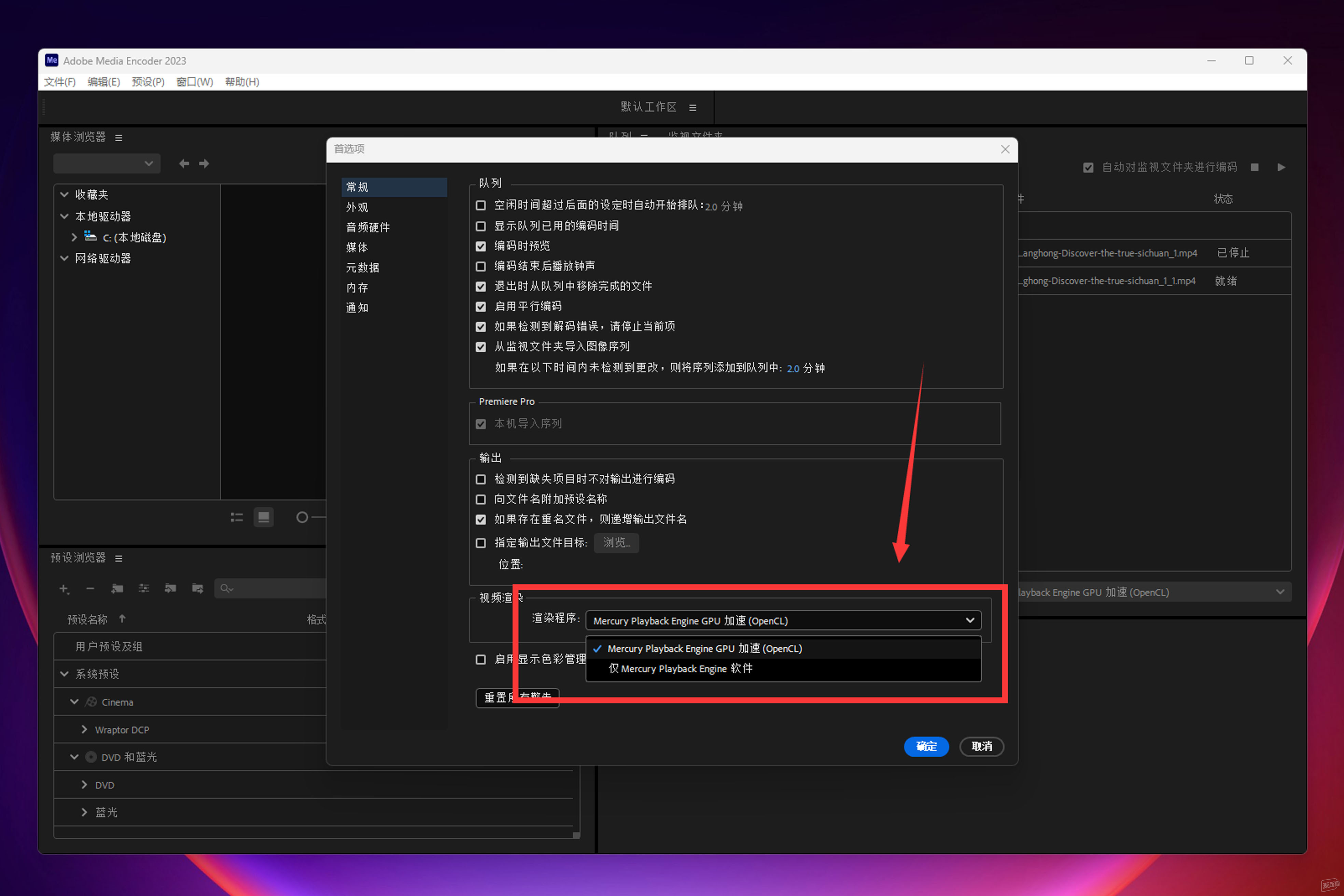The image size is (1344, 896).
Task: Click the stop queue square icon
Action: point(1255,167)
